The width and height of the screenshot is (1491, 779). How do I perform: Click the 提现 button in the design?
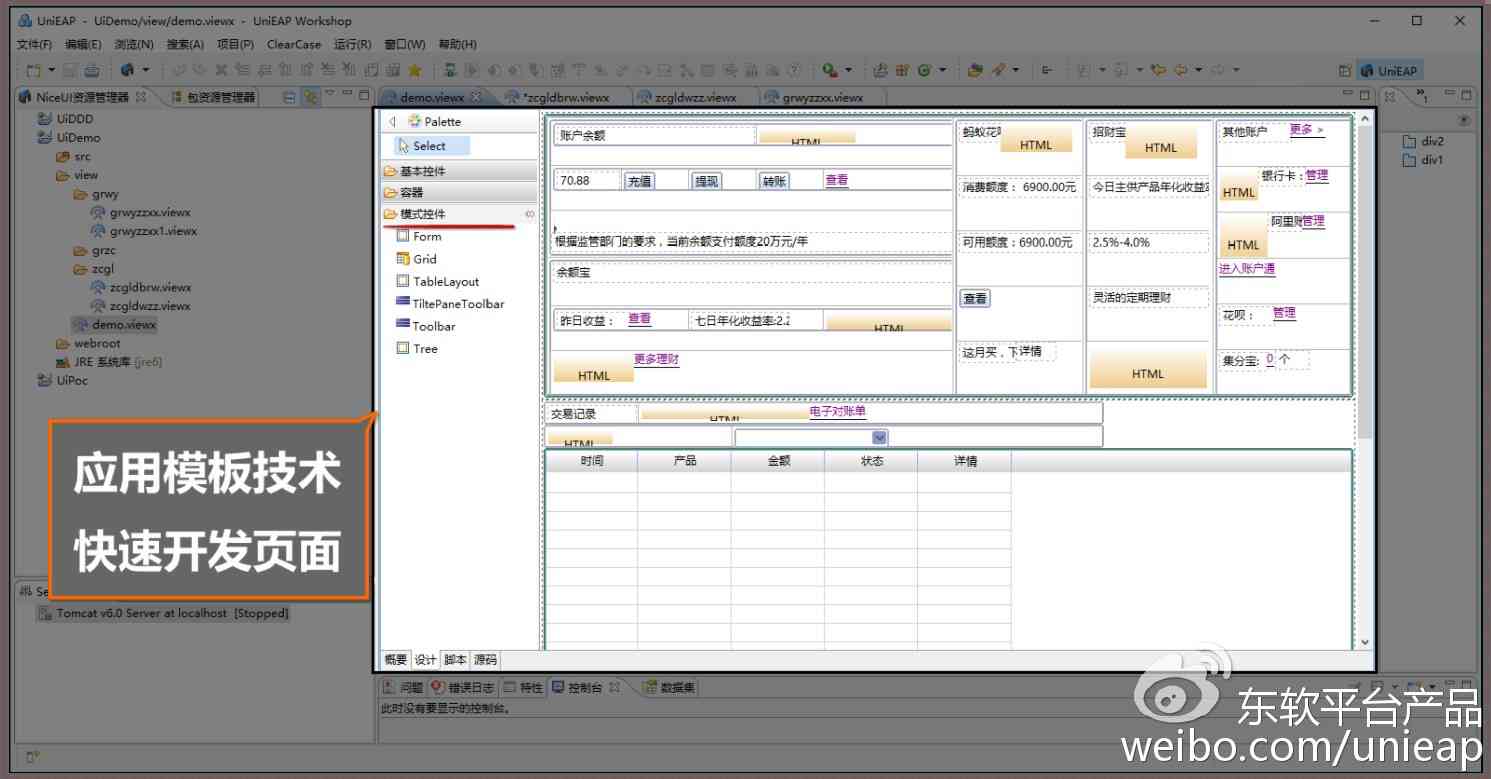pos(706,181)
